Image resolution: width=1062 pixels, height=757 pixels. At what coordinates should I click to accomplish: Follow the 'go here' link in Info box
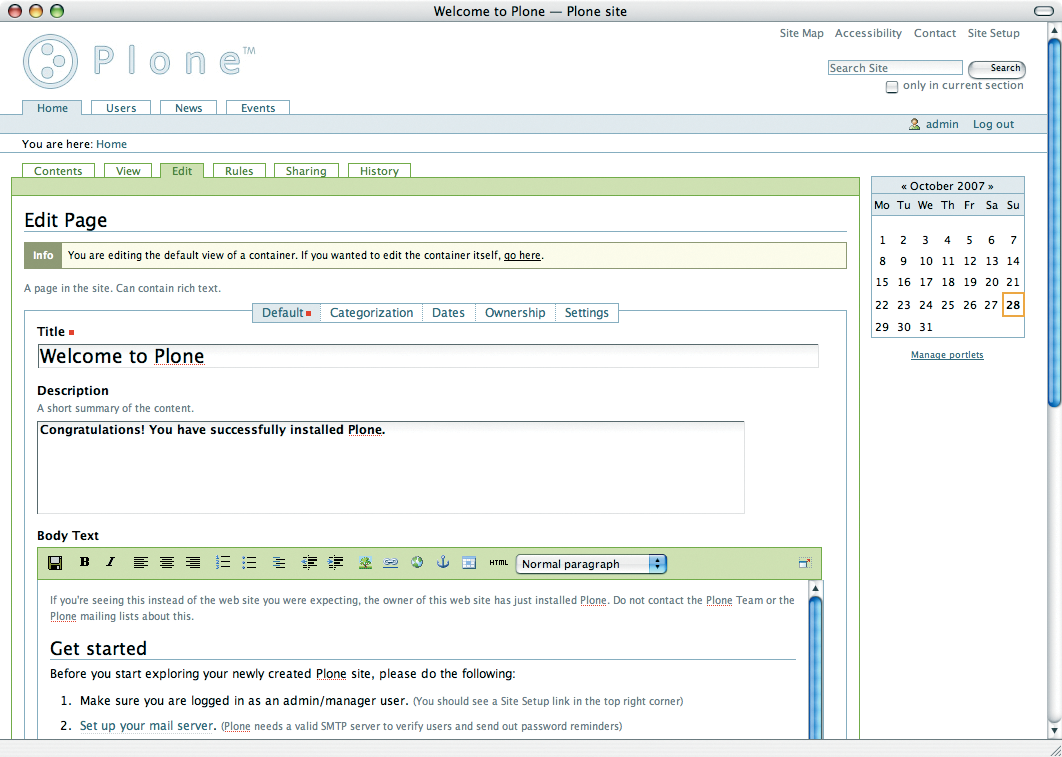point(522,255)
